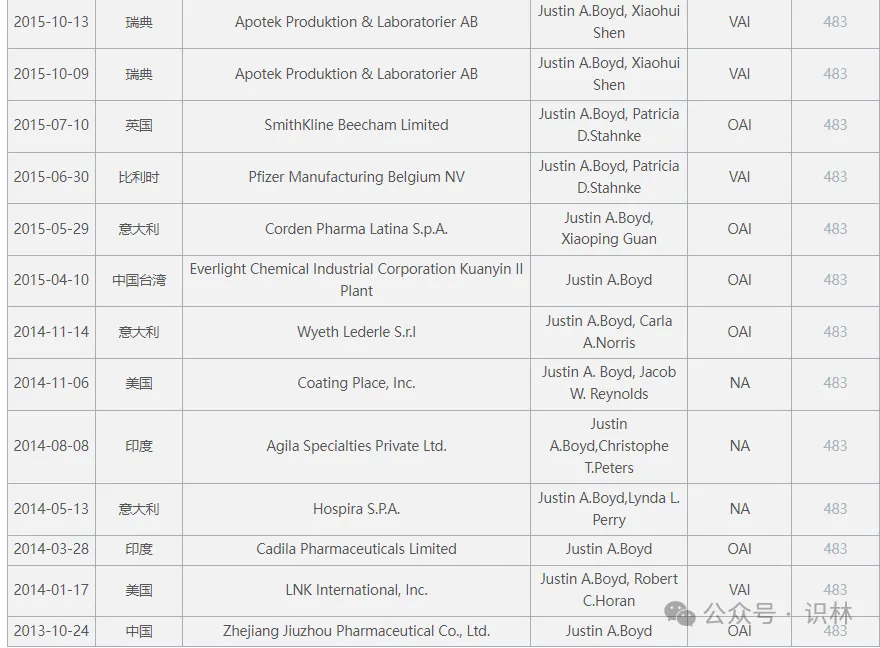Select the 比利时 country cell
The image size is (880, 648).
click(x=139, y=177)
